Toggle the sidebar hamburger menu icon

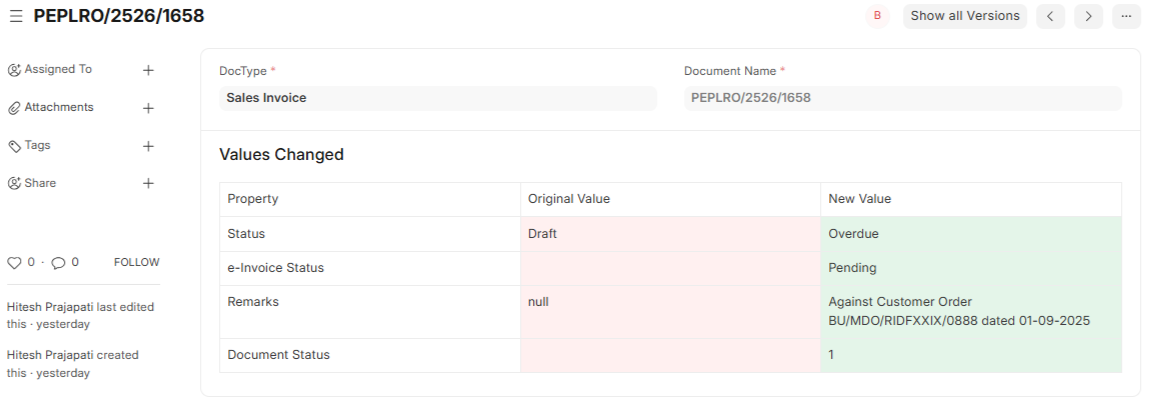pyautogui.click(x=16, y=16)
